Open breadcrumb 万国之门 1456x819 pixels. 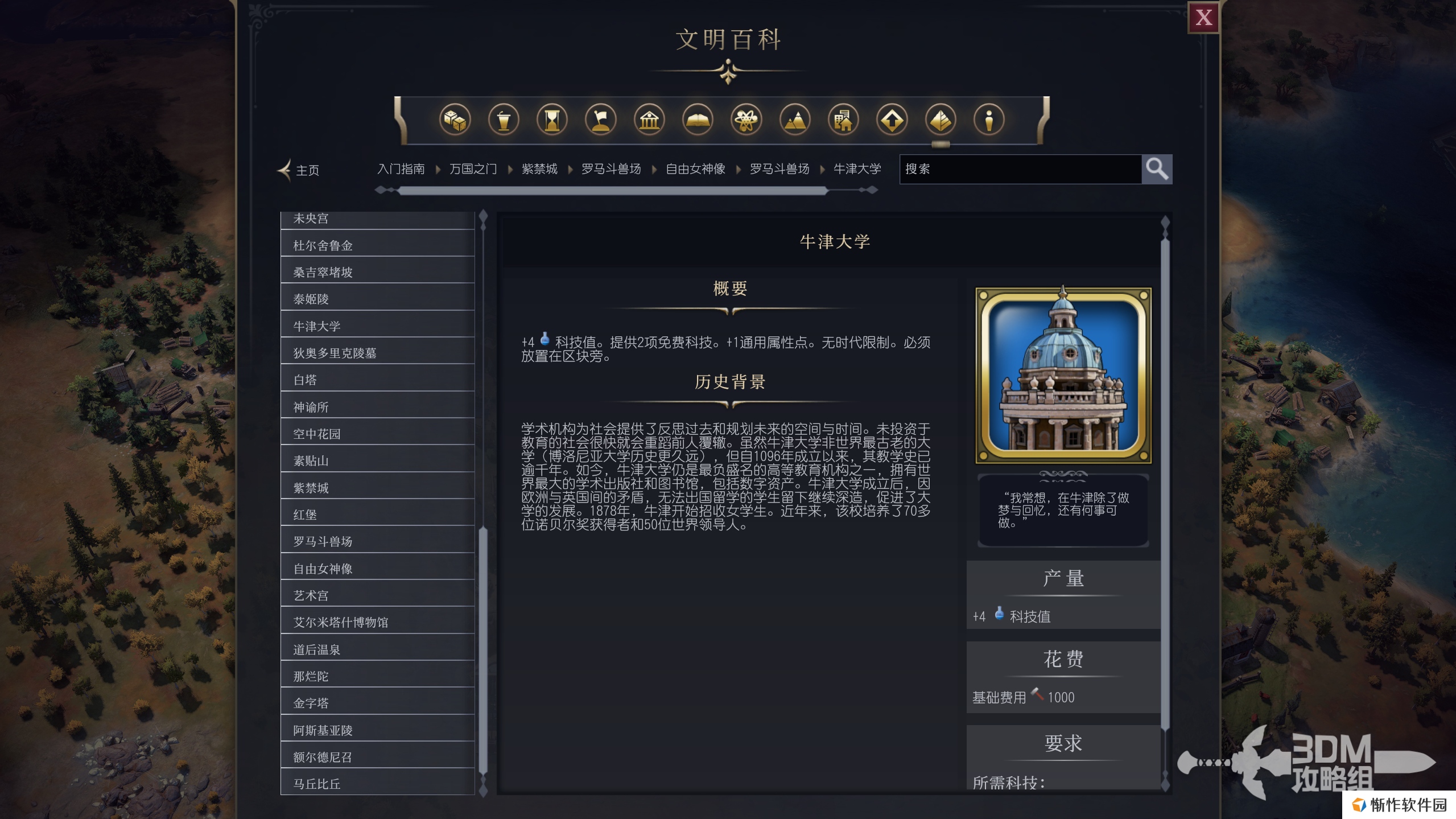point(473,169)
